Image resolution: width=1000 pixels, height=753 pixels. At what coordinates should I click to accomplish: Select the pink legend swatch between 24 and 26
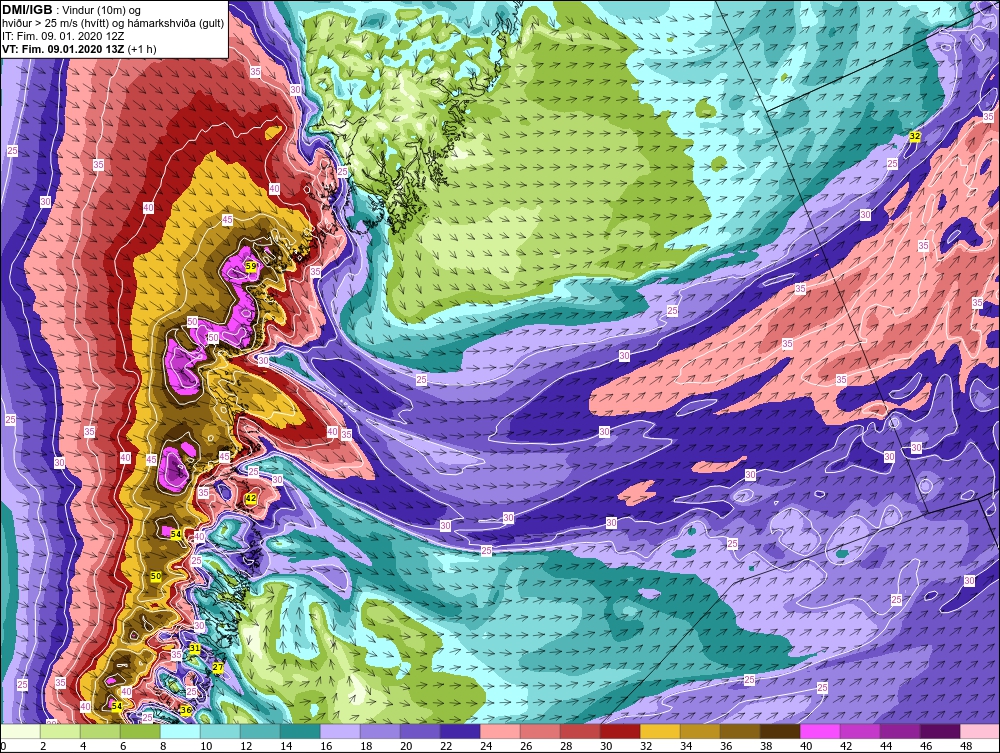pos(500,731)
